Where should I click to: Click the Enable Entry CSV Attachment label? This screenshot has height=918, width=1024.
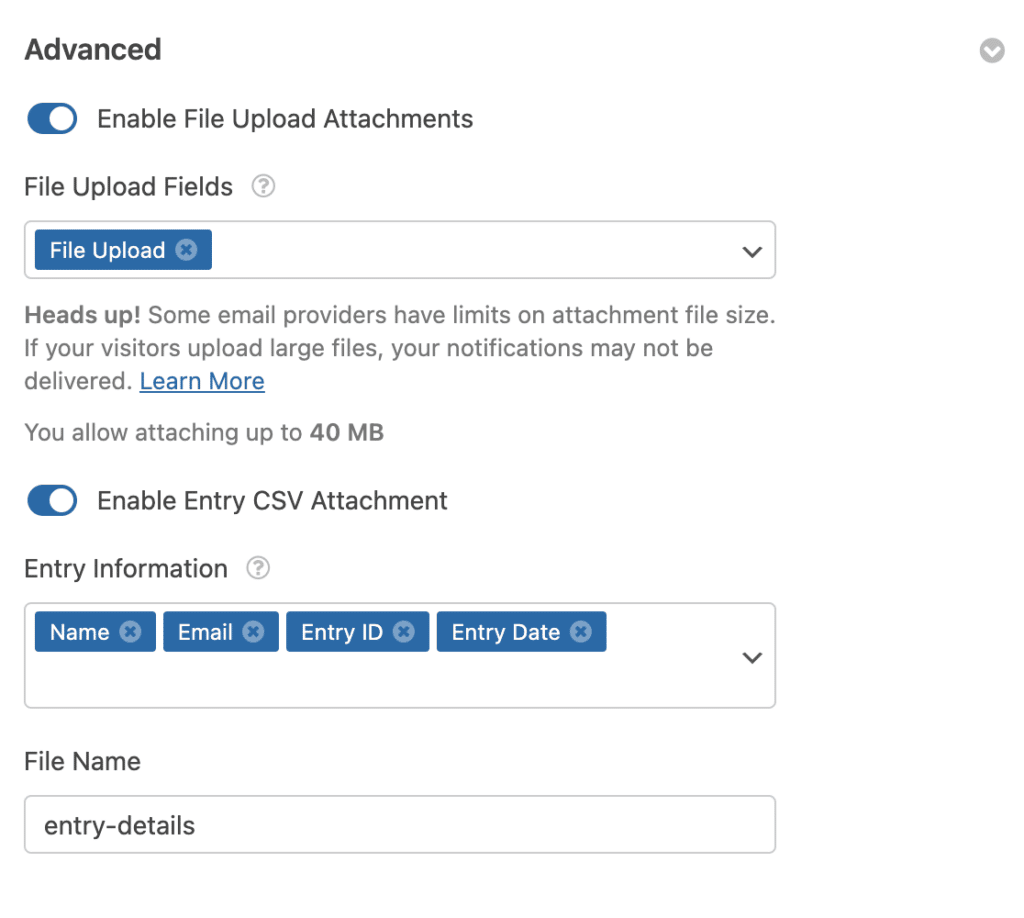coord(272,501)
